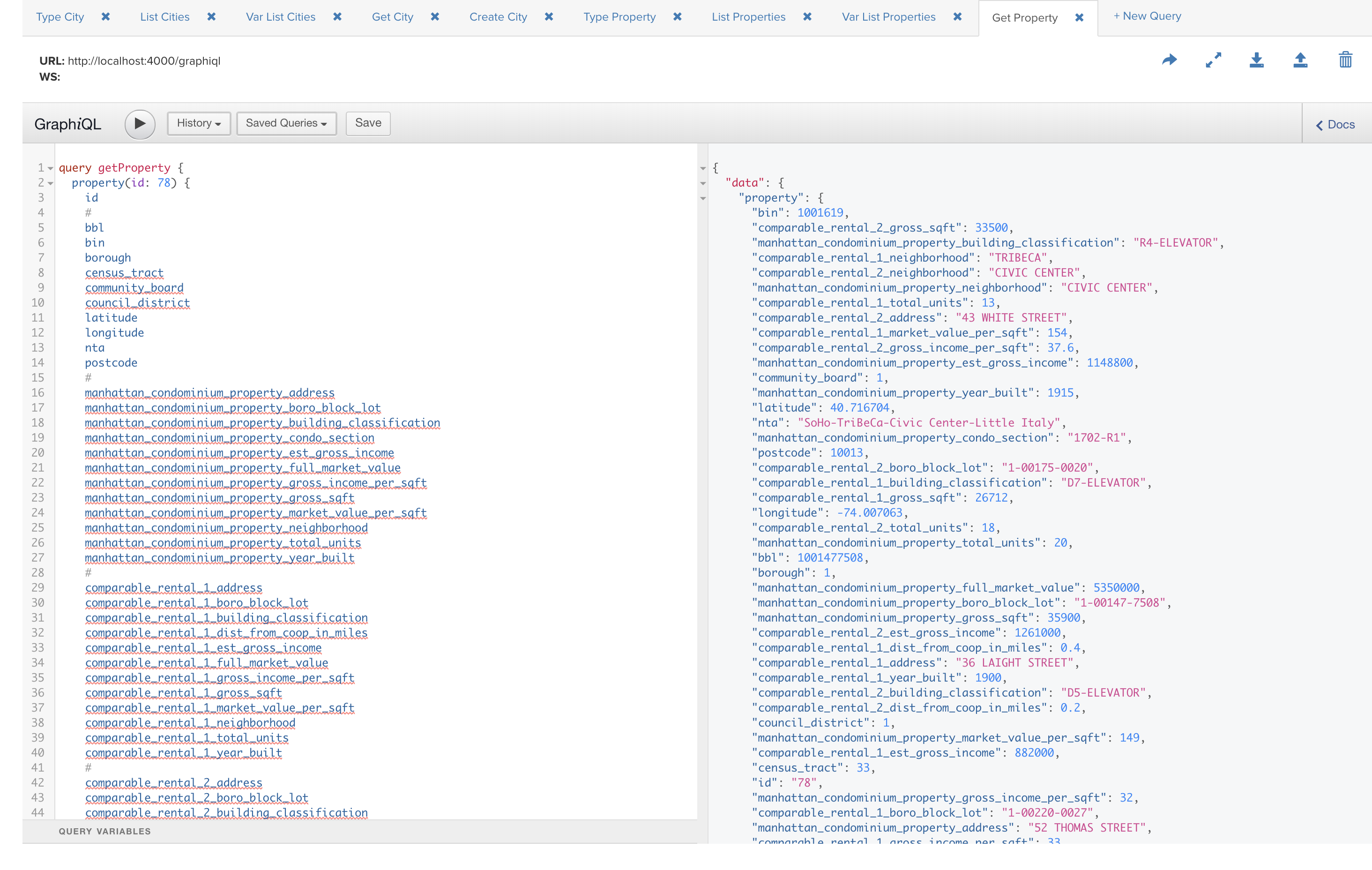This screenshot has width=1372, height=870.
Task: Close the Get Property tab
Action: [x=1079, y=18]
